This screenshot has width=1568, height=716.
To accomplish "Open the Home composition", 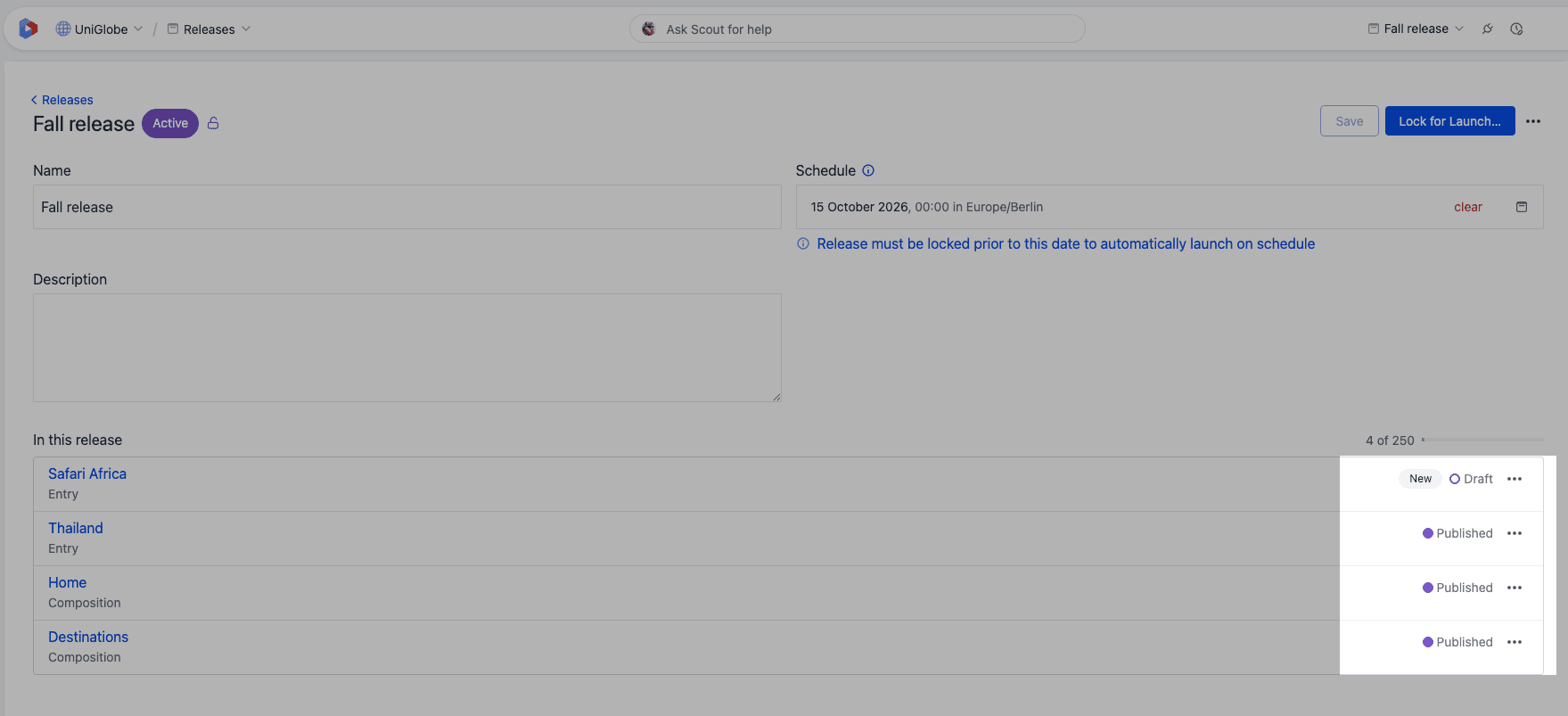I will 68,582.
